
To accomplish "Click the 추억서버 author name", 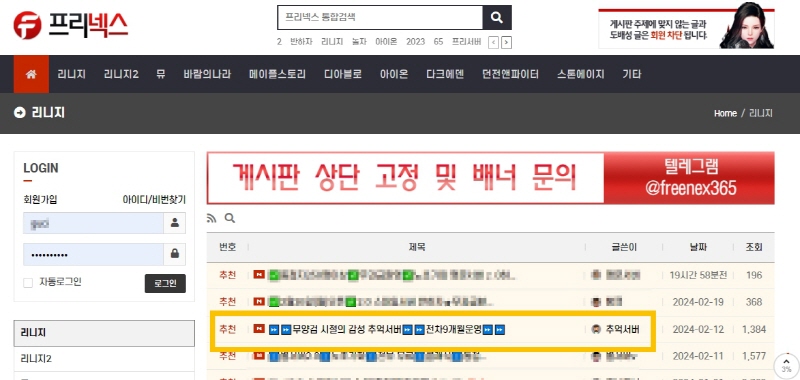I will pyautogui.click(x=622, y=330).
